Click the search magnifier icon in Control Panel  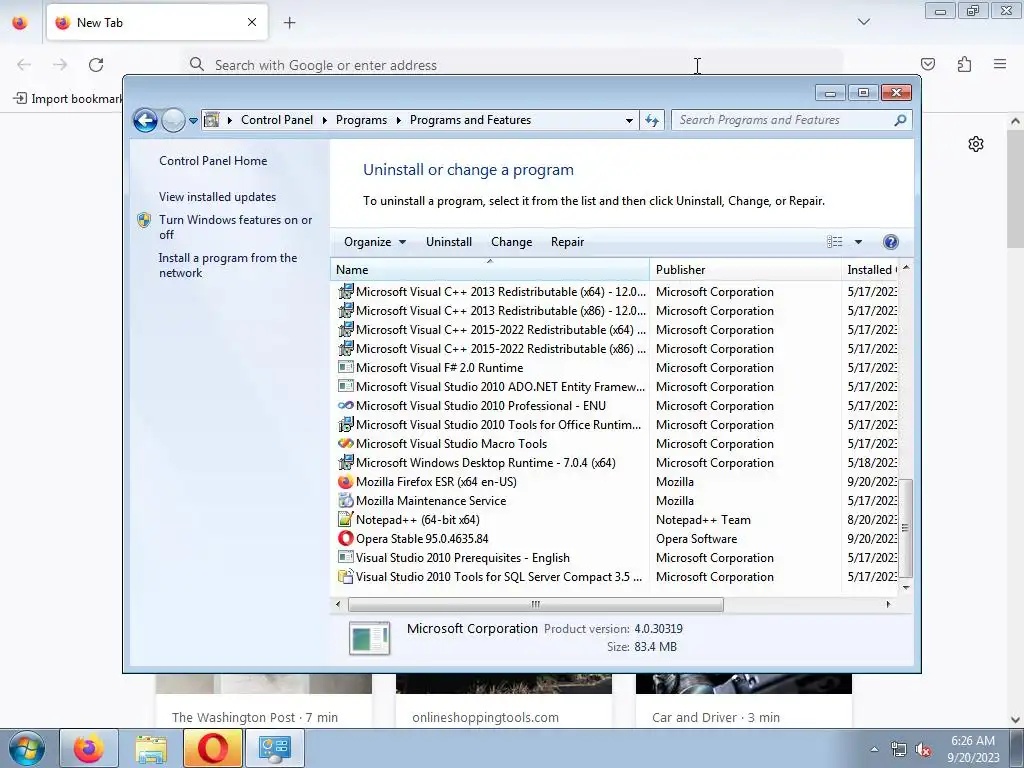pyautogui.click(x=900, y=120)
